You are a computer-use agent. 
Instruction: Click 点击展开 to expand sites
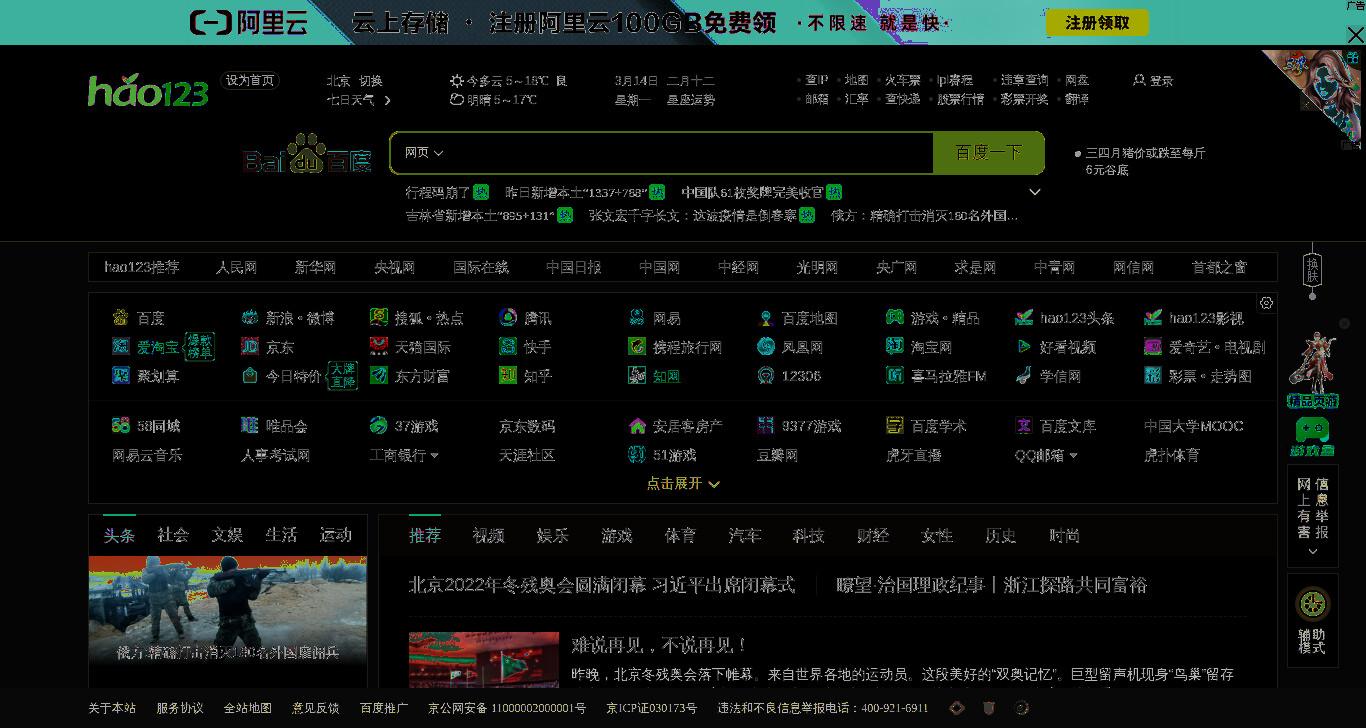tap(683, 483)
